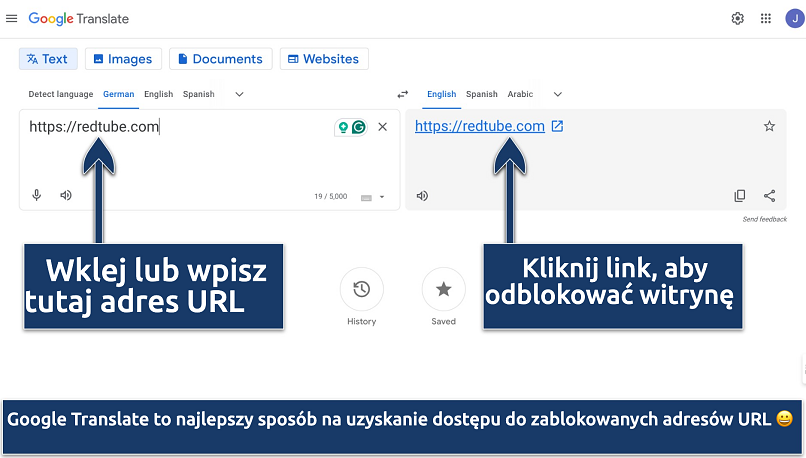Screen dimensions: 806x458
Task: Listen to the translated text
Action: [422, 196]
